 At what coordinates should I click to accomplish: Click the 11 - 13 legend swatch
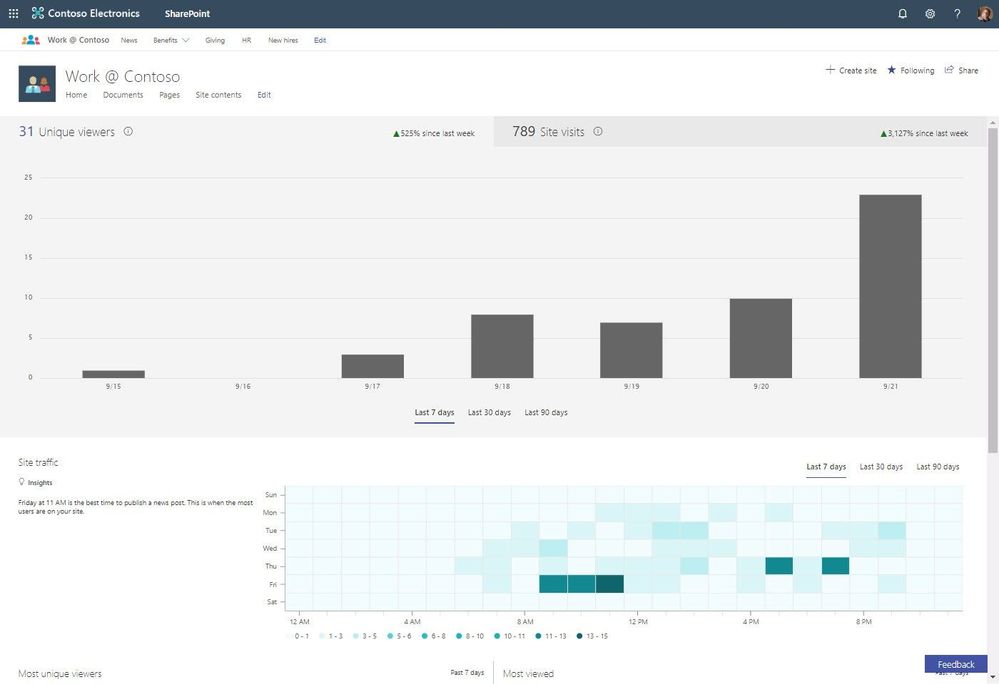point(538,636)
